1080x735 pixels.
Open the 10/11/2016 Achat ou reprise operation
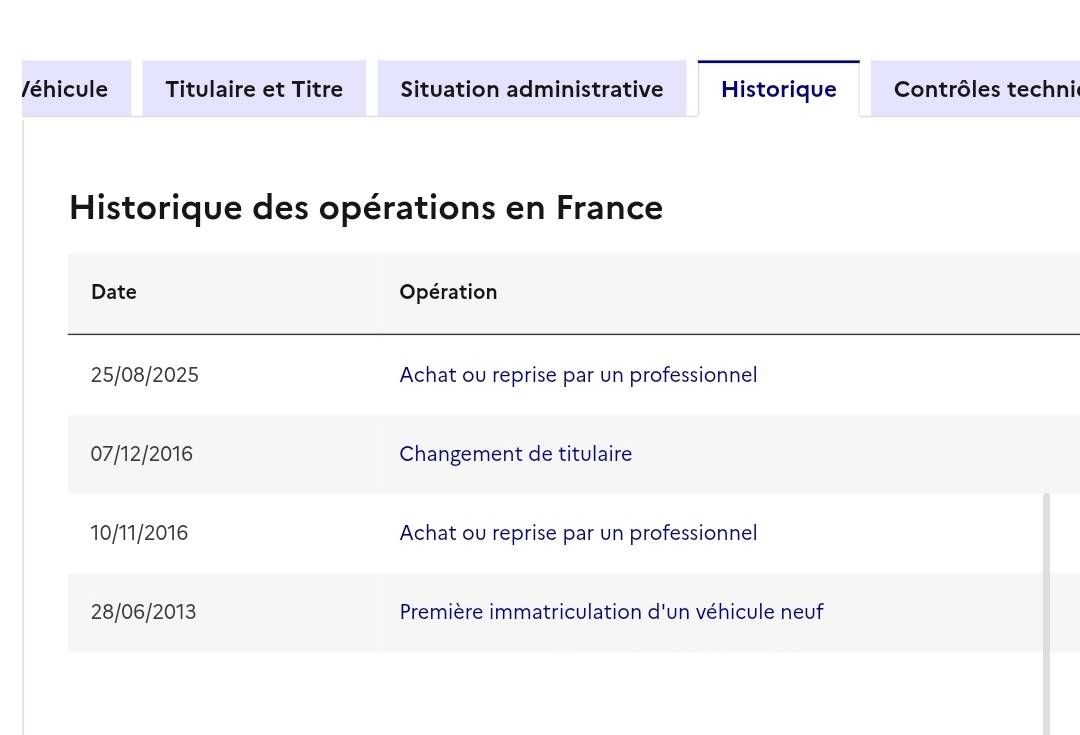tap(578, 533)
